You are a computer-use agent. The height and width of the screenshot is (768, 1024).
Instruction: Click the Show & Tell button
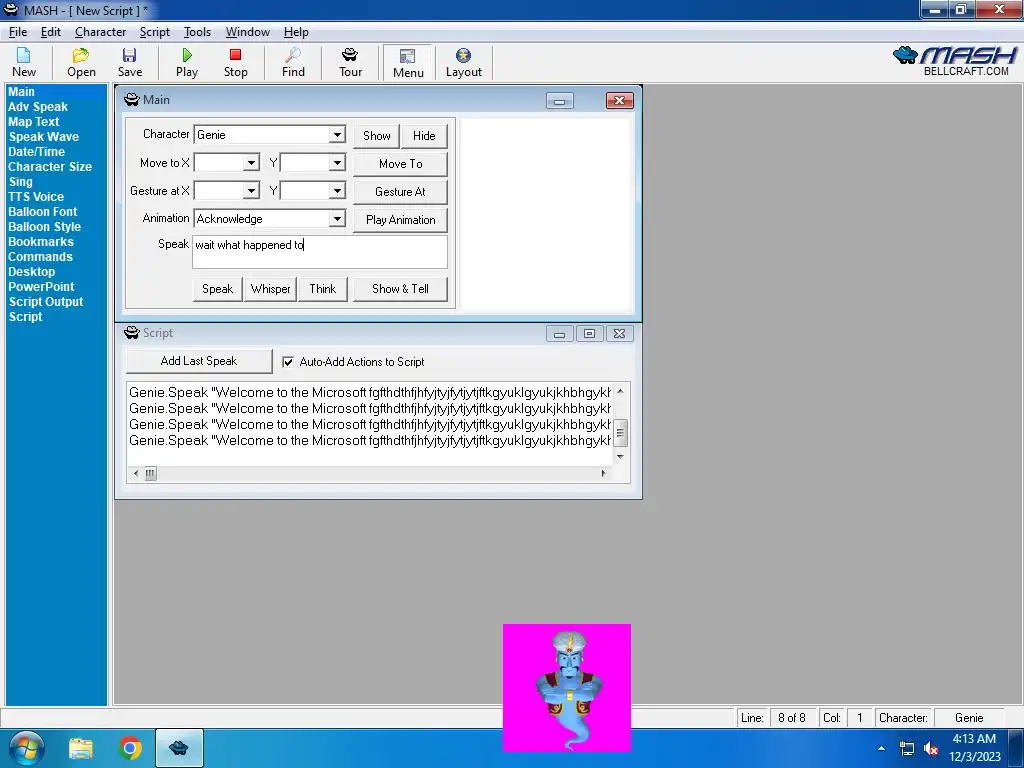coord(400,289)
